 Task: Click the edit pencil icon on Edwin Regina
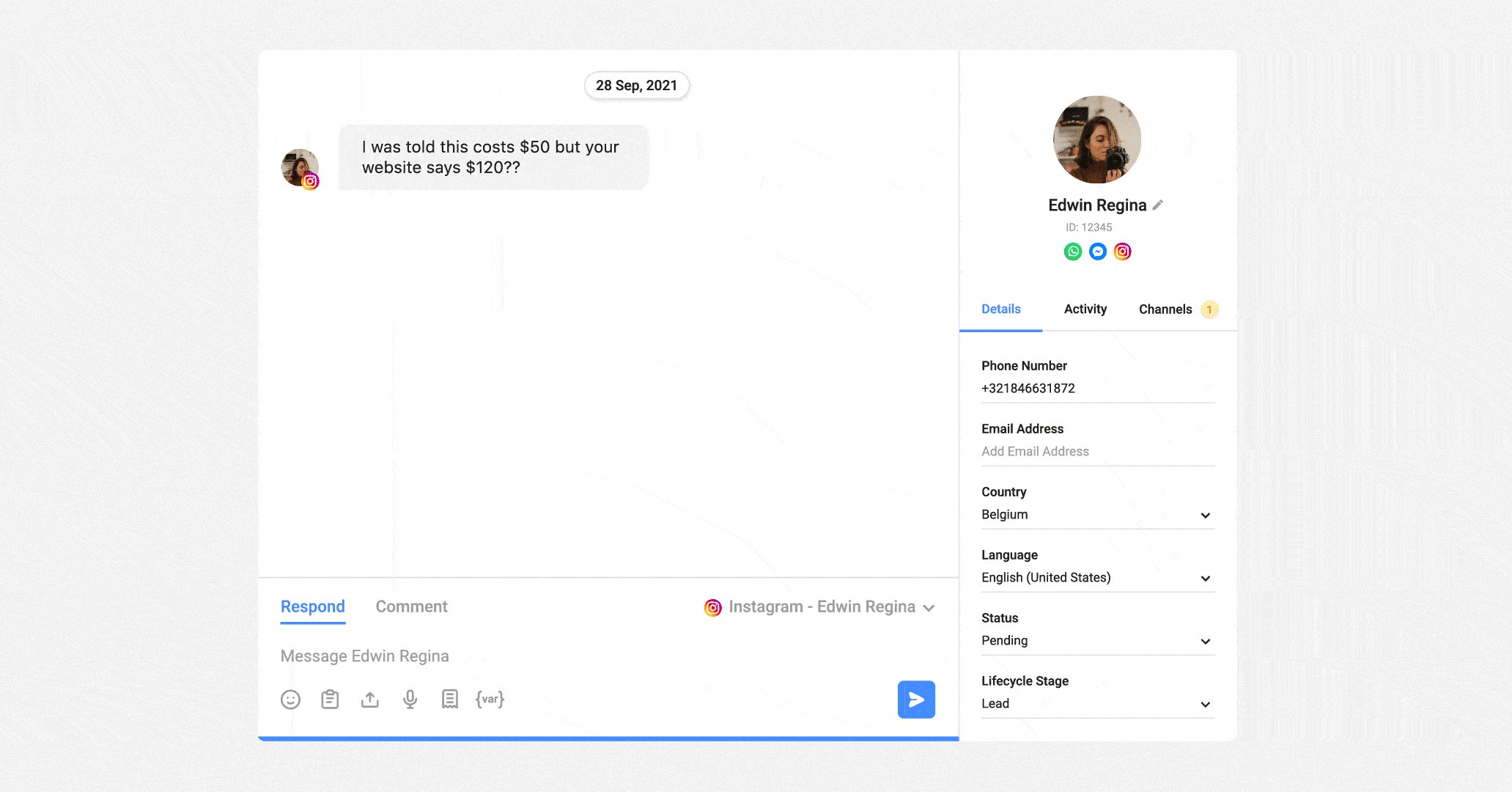[x=1155, y=205]
